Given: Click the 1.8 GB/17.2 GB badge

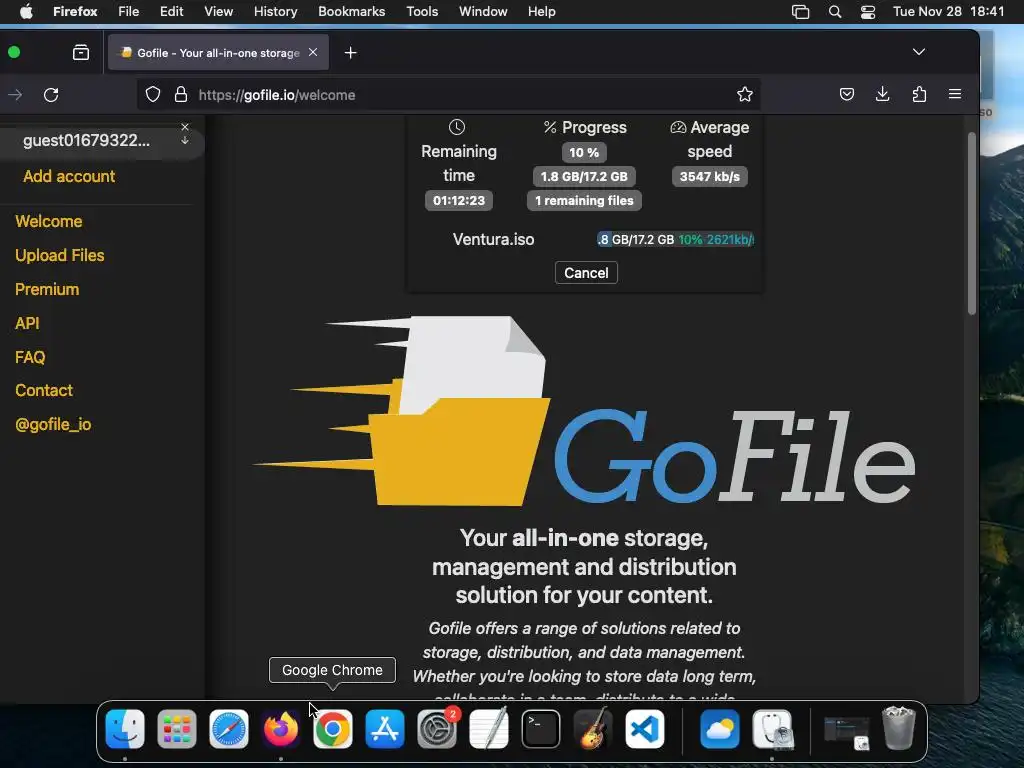Looking at the screenshot, I should pos(584,176).
